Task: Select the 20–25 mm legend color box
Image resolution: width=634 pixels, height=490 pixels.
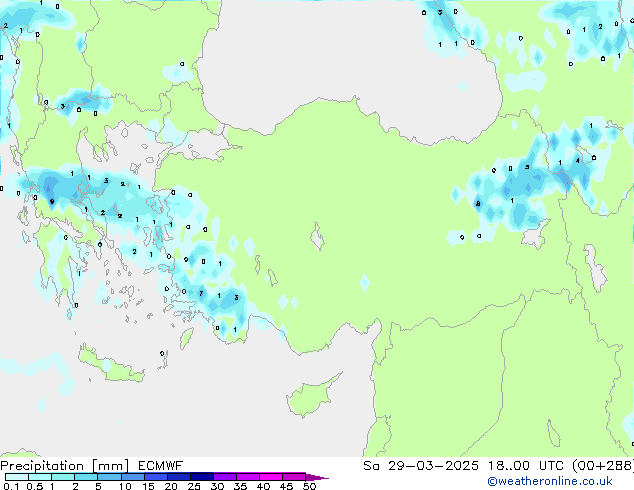Action: pyautogui.click(x=178, y=477)
